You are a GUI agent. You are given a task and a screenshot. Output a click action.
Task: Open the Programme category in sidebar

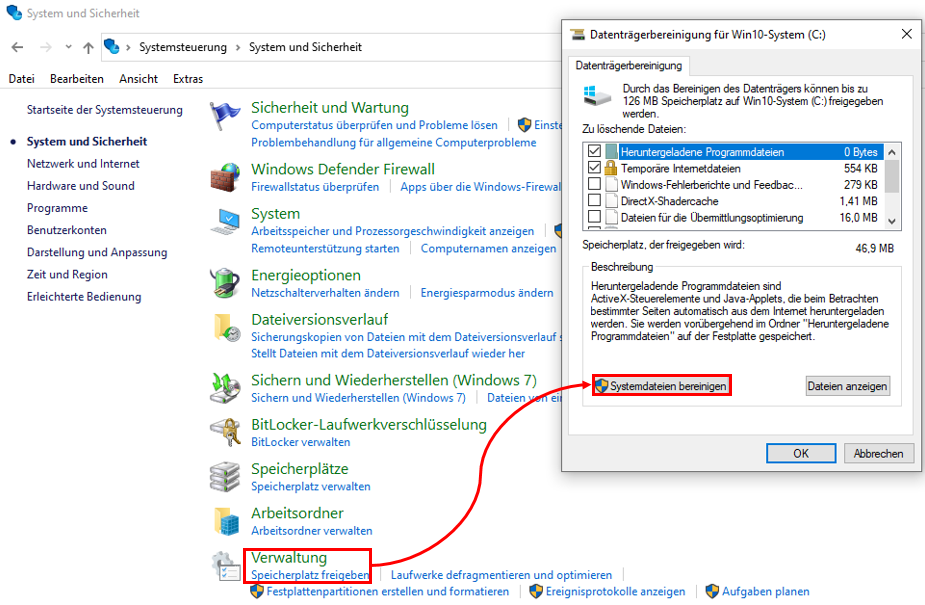[x=57, y=208]
